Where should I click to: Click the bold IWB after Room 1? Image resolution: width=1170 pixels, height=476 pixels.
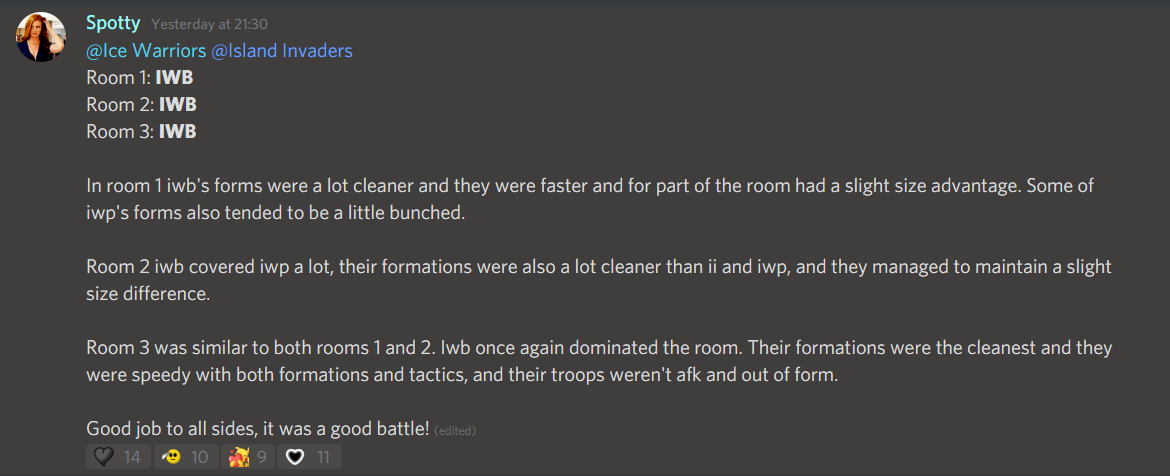[x=177, y=77]
